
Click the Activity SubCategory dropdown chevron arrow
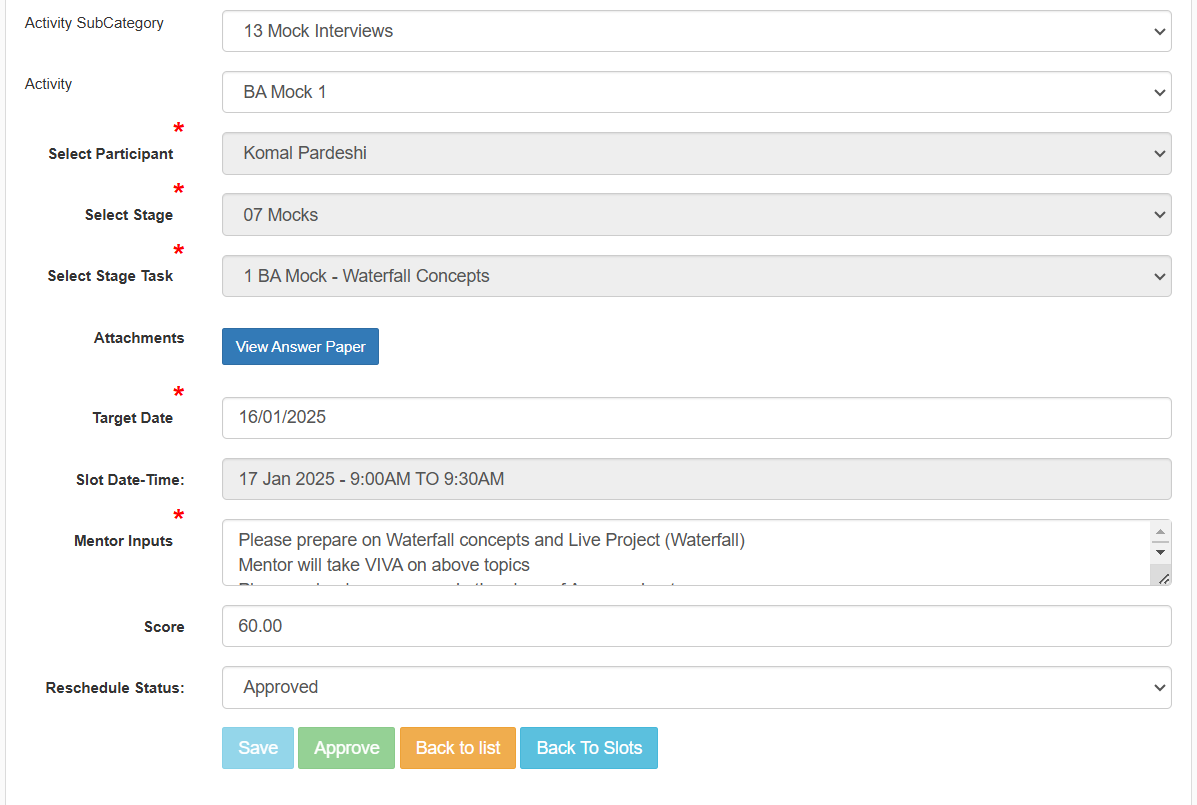pyautogui.click(x=1159, y=31)
